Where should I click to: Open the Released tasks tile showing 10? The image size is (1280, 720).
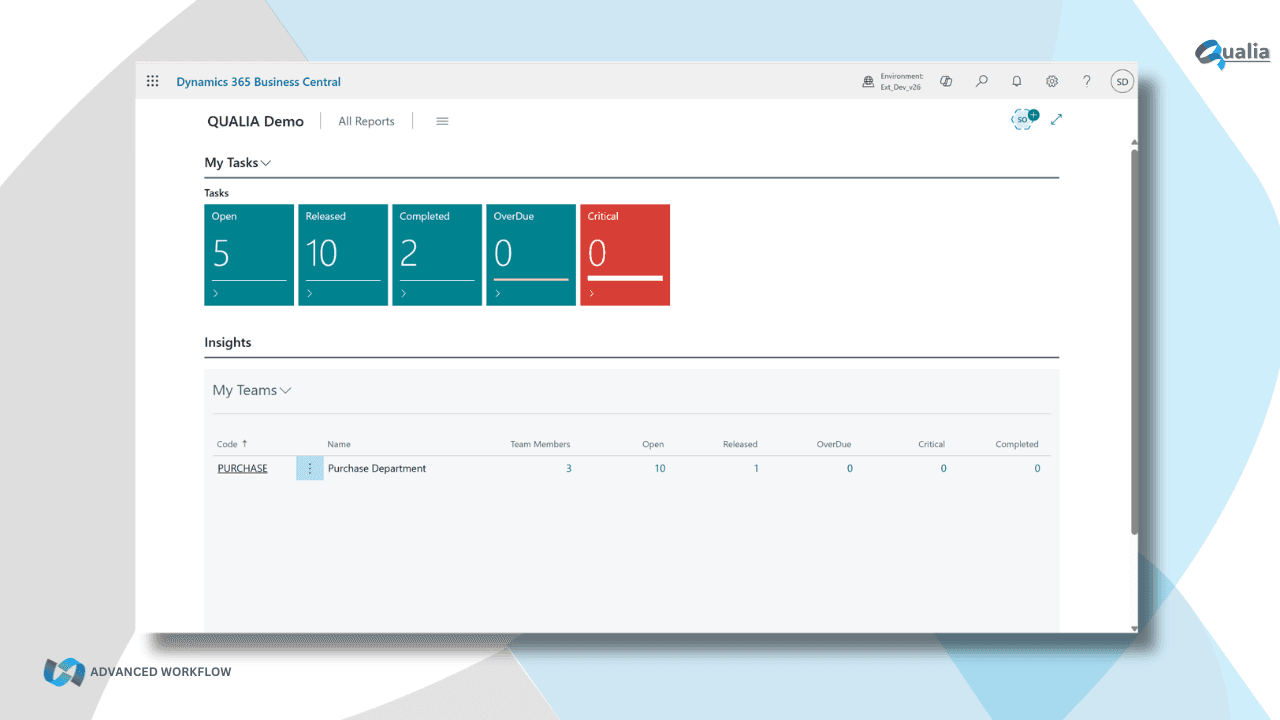(343, 255)
